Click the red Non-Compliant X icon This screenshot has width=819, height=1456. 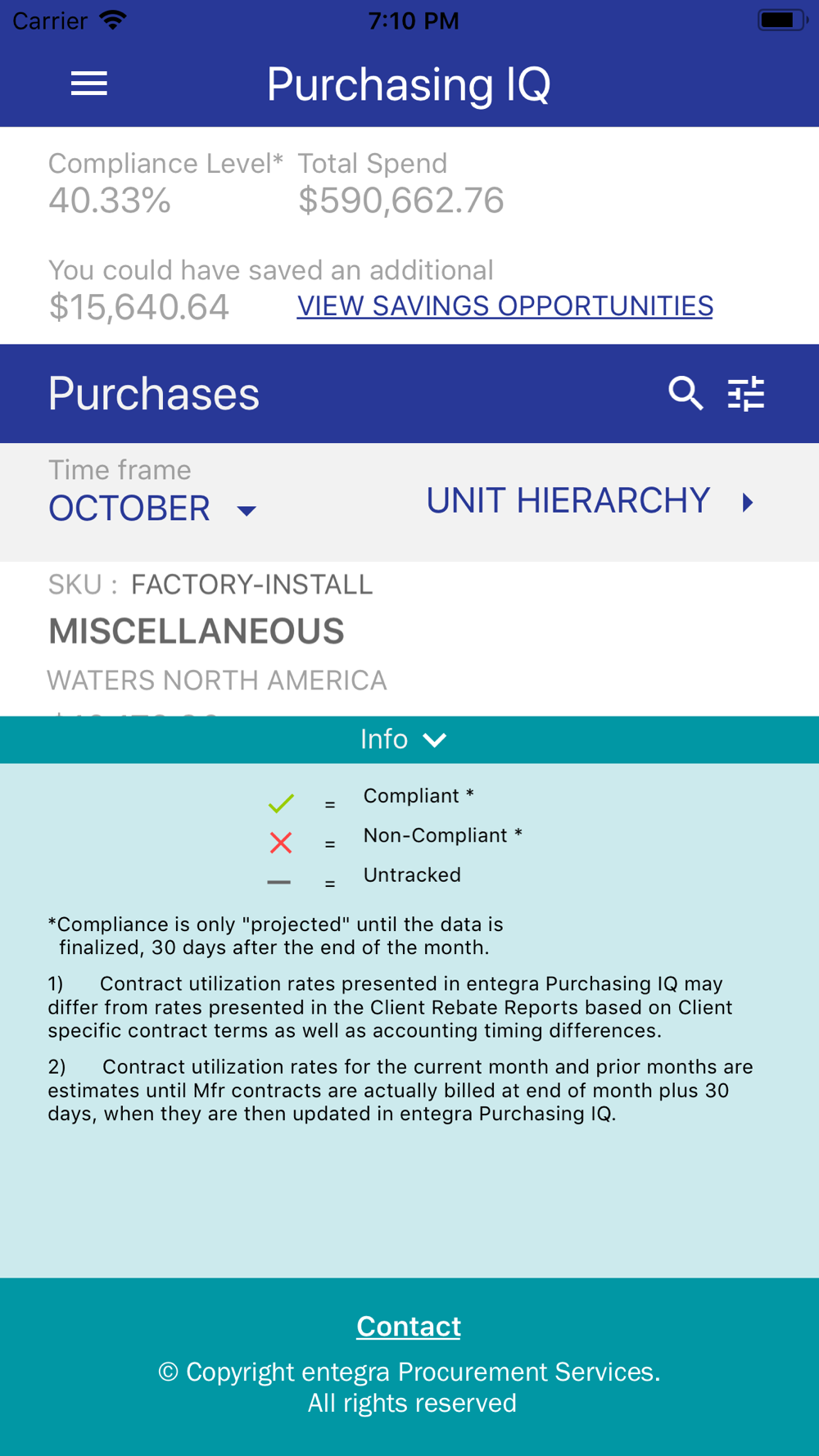pyautogui.click(x=281, y=843)
